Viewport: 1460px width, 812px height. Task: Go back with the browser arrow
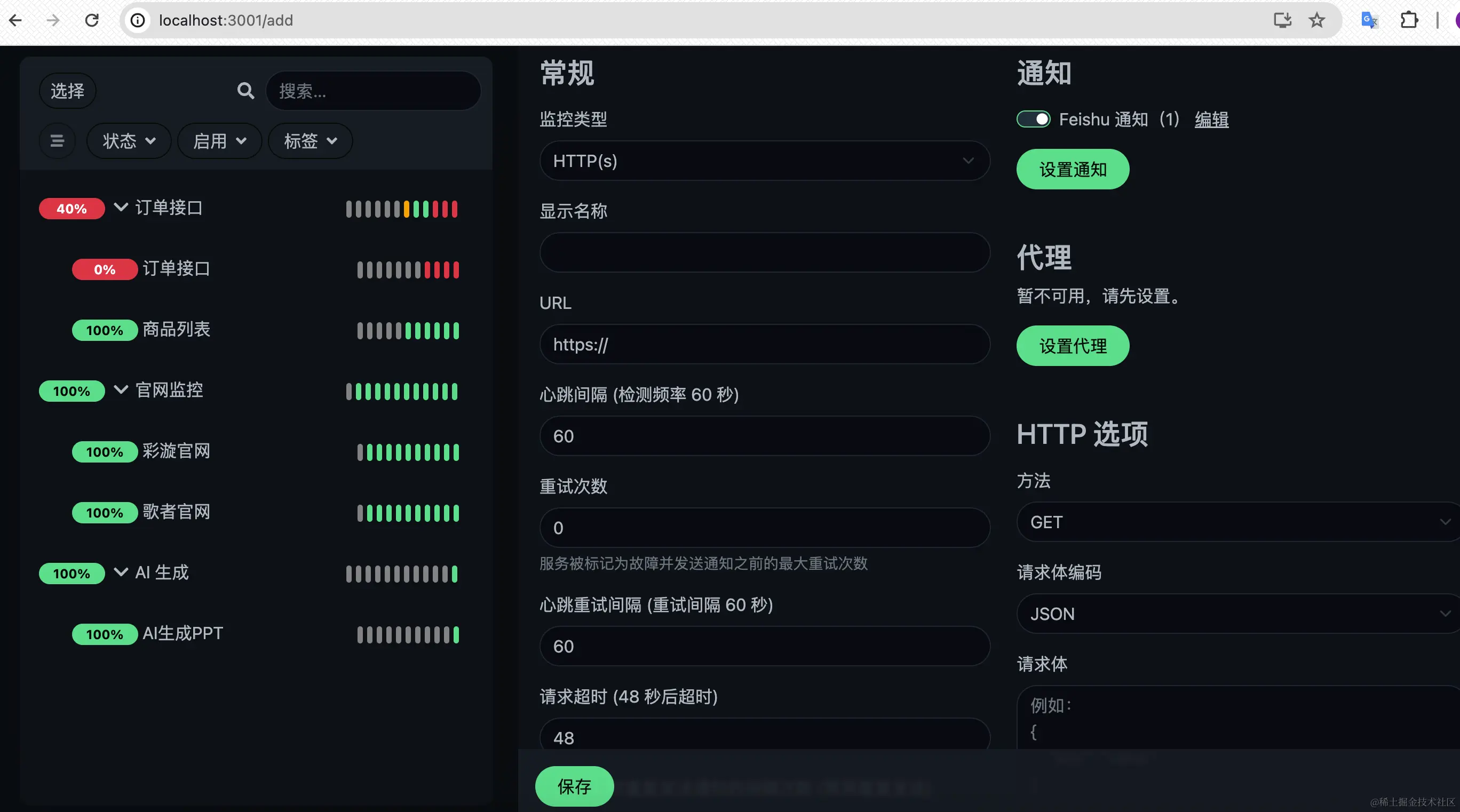[x=16, y=20]
